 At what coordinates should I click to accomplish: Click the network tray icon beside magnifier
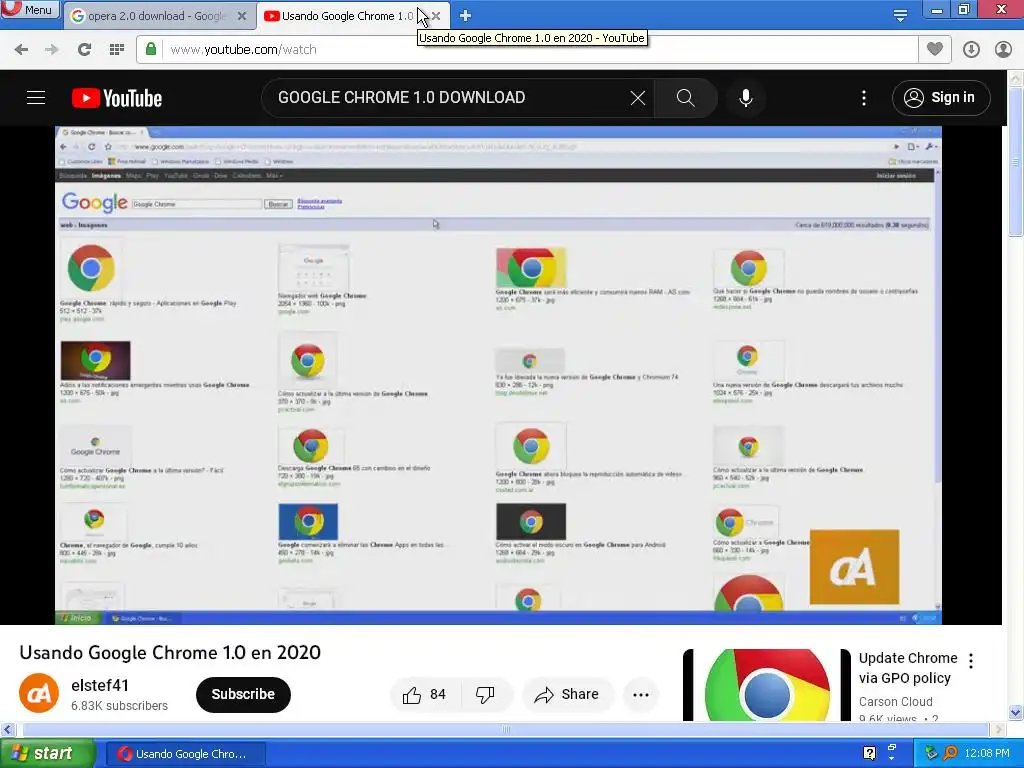click(931, 754)
